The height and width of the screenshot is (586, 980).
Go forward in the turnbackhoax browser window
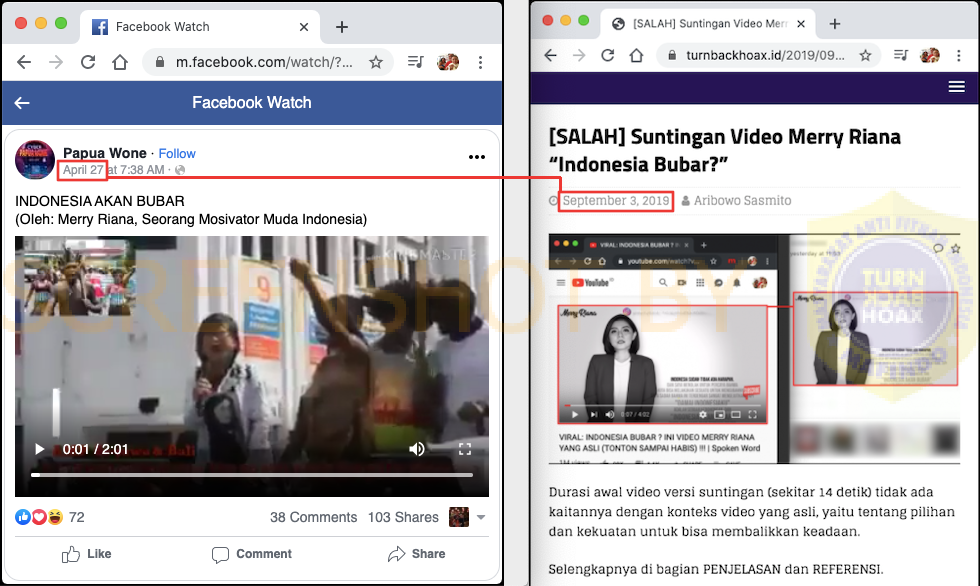pyautogui.click(x=579, y=55)
